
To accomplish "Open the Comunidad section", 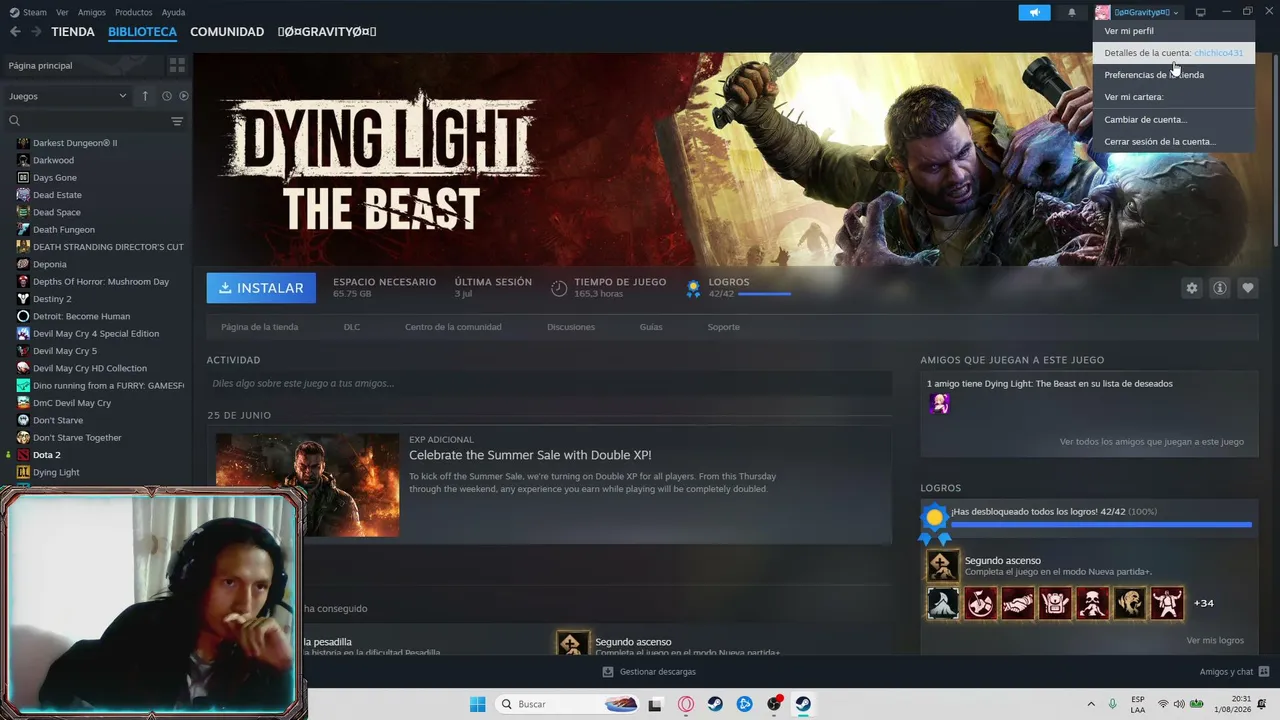I will pyautogui.click(x=227, y=32).
